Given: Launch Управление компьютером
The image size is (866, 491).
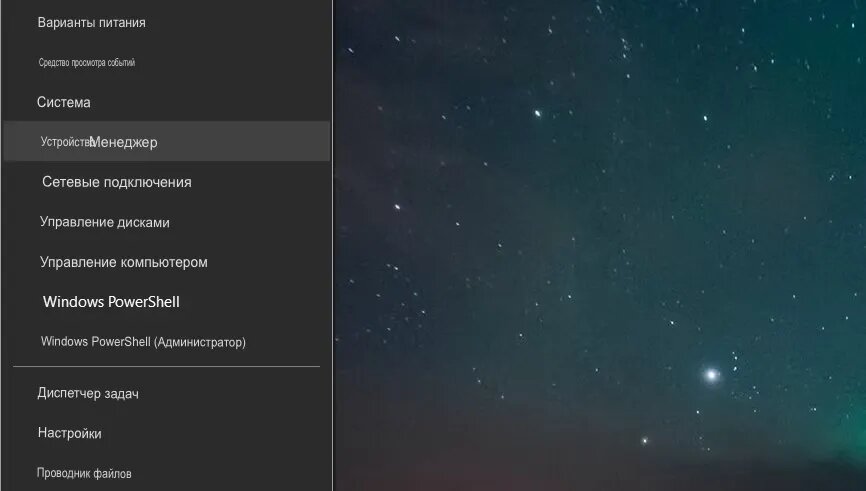Looking at the screenshot, I should pyautogui.click(x=166, y=262).
